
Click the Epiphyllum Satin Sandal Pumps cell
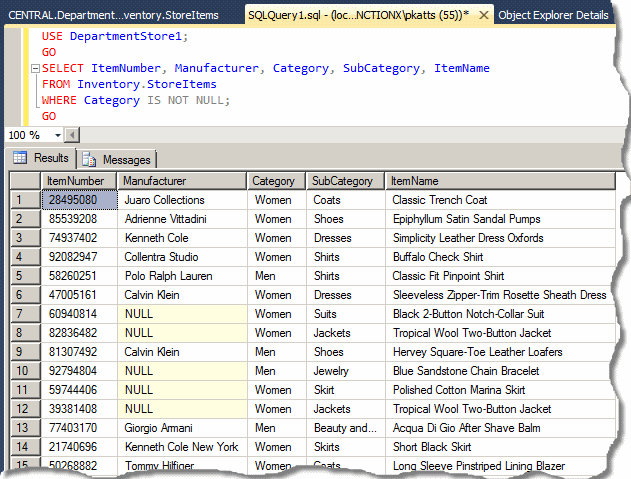pyautogui.click(x=500, y=219)
